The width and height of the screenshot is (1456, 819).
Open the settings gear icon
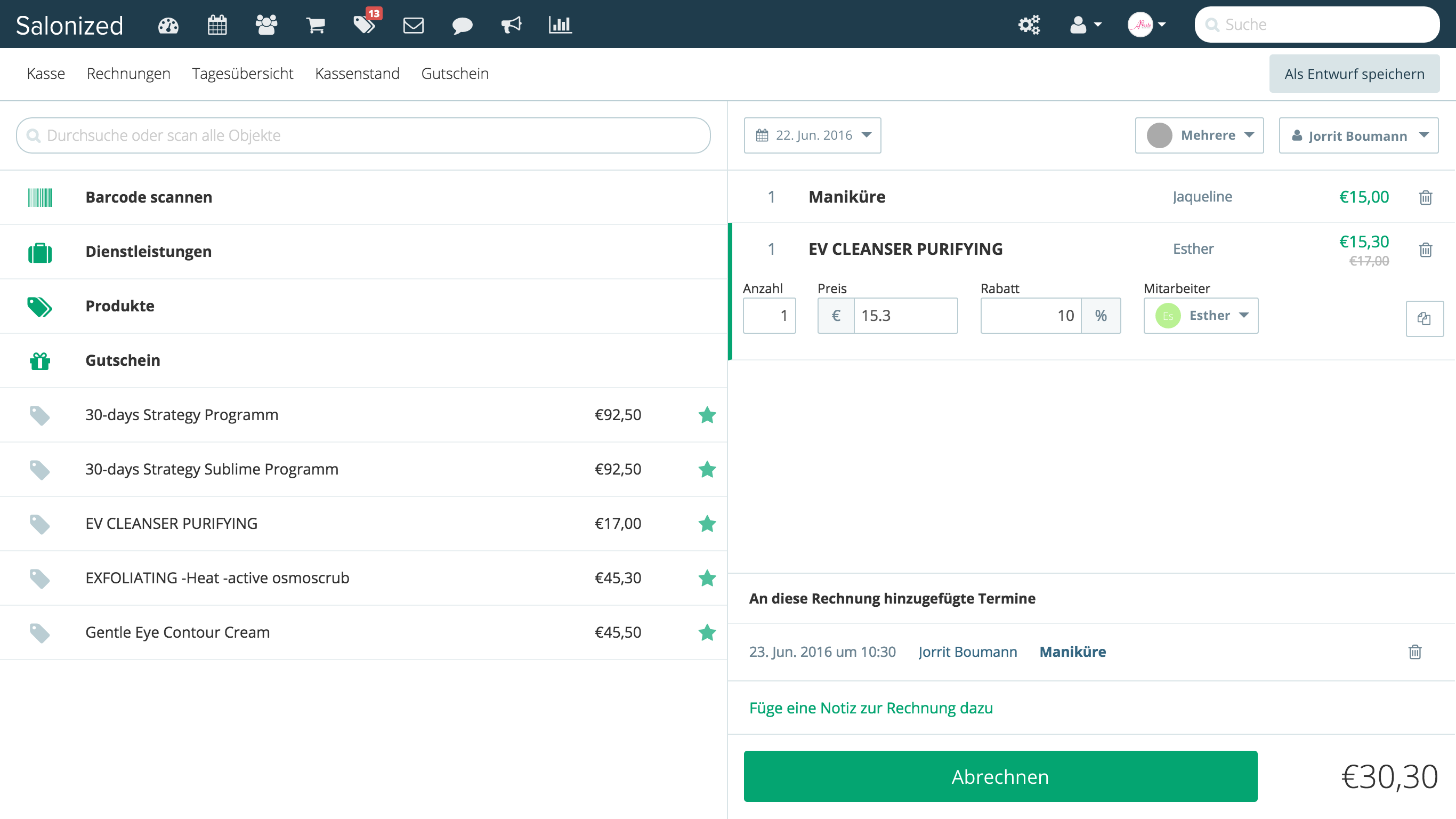click(x=1029, y=25)
